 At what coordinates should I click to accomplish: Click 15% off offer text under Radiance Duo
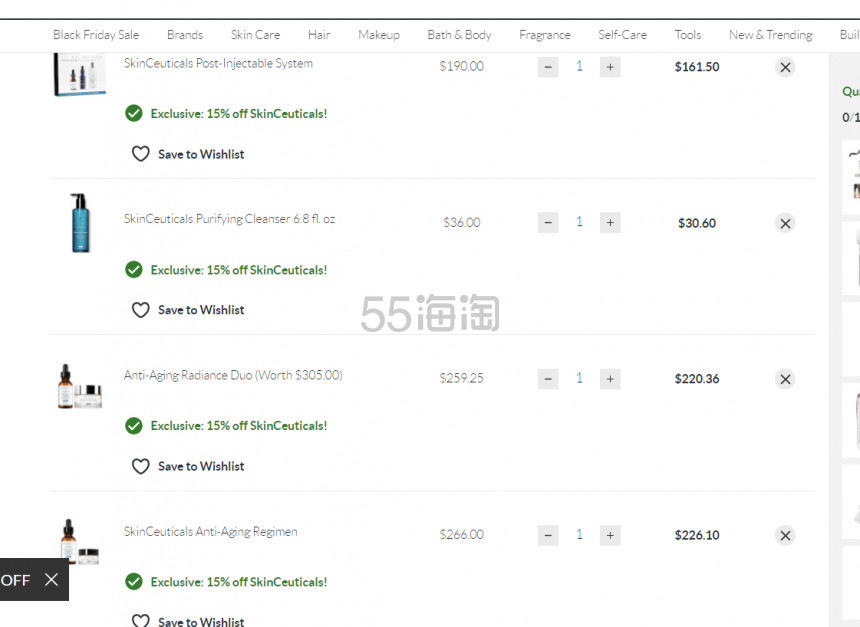pyautogui.click(x=239, y=426)
